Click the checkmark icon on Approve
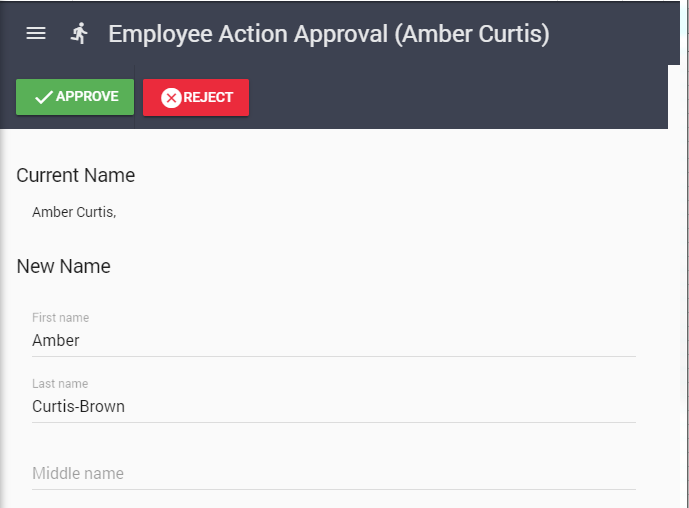Screen dimensions: 689x508 [43, 97]
